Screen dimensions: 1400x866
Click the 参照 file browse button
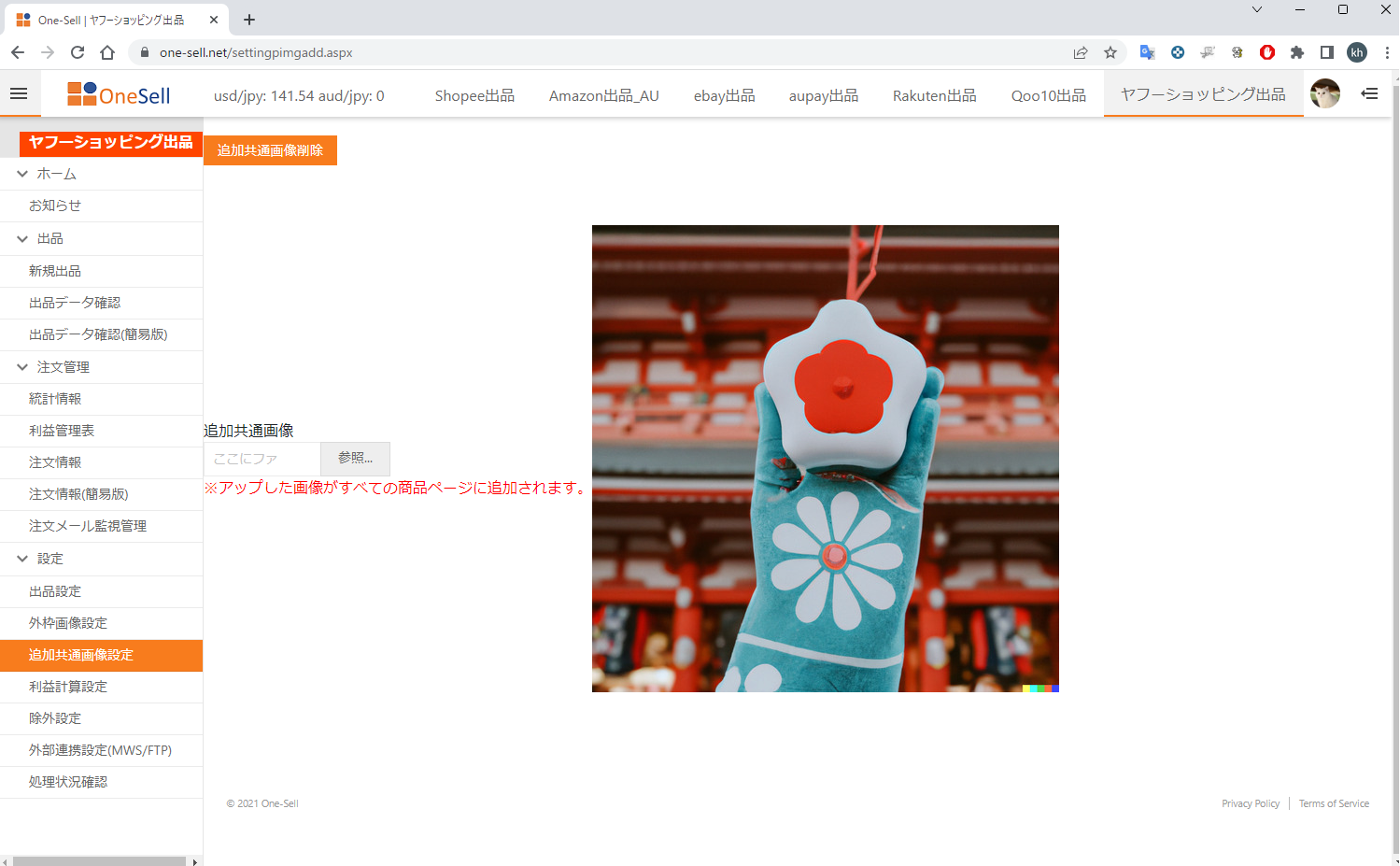(x=355, y=459)
